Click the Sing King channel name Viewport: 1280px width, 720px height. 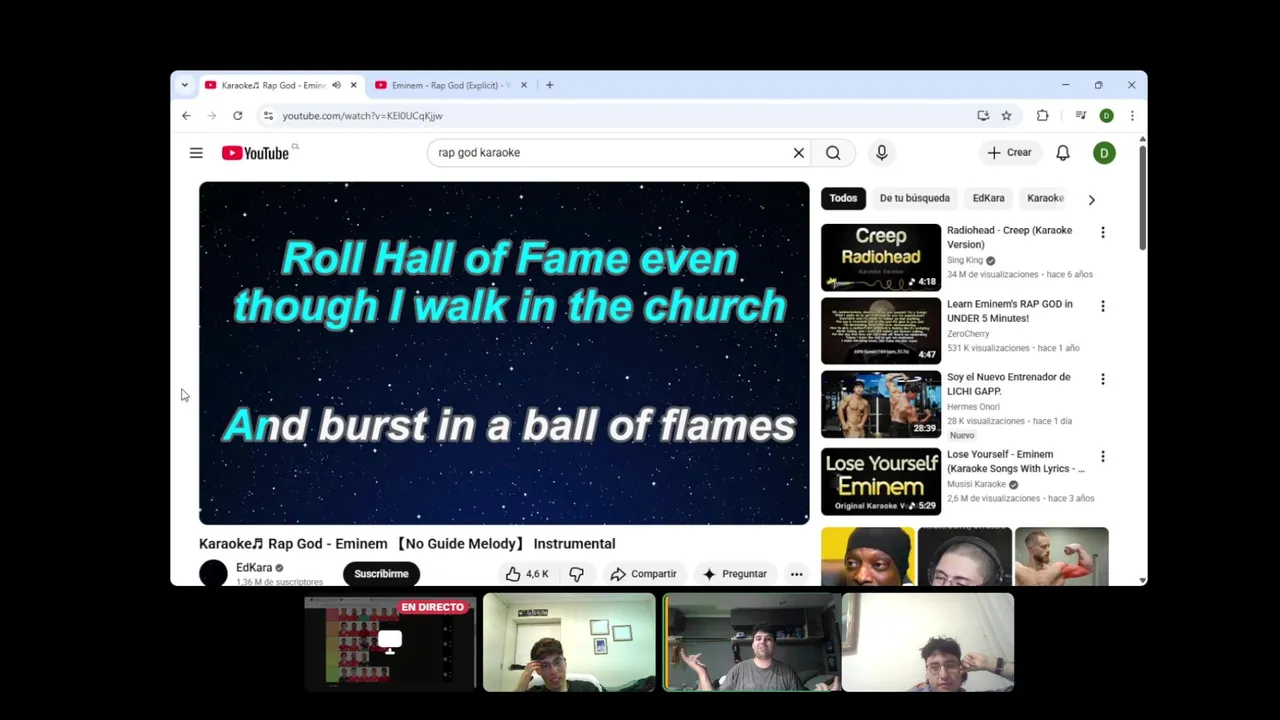pos(965,260)
